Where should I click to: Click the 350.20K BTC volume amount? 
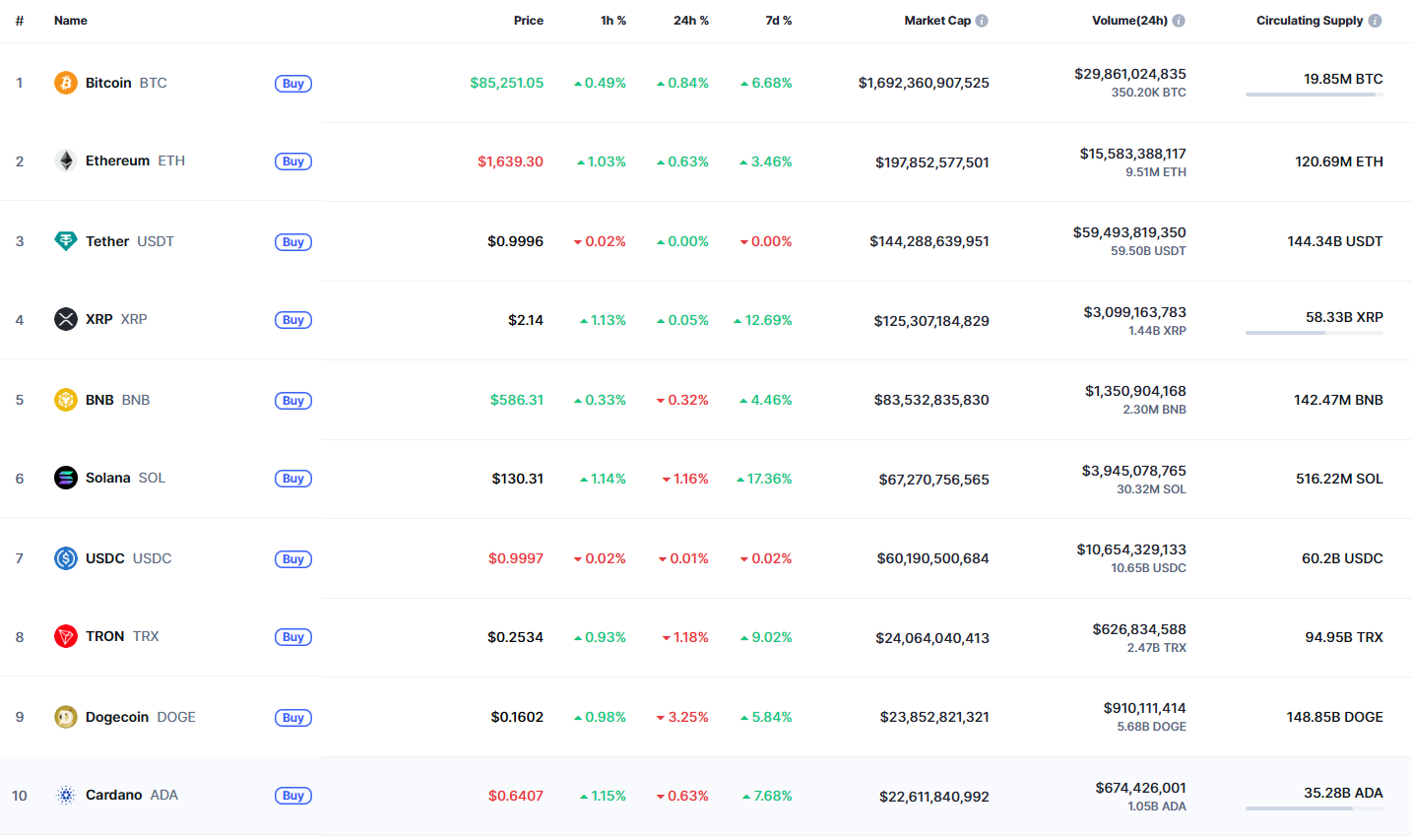[1149, 93]
